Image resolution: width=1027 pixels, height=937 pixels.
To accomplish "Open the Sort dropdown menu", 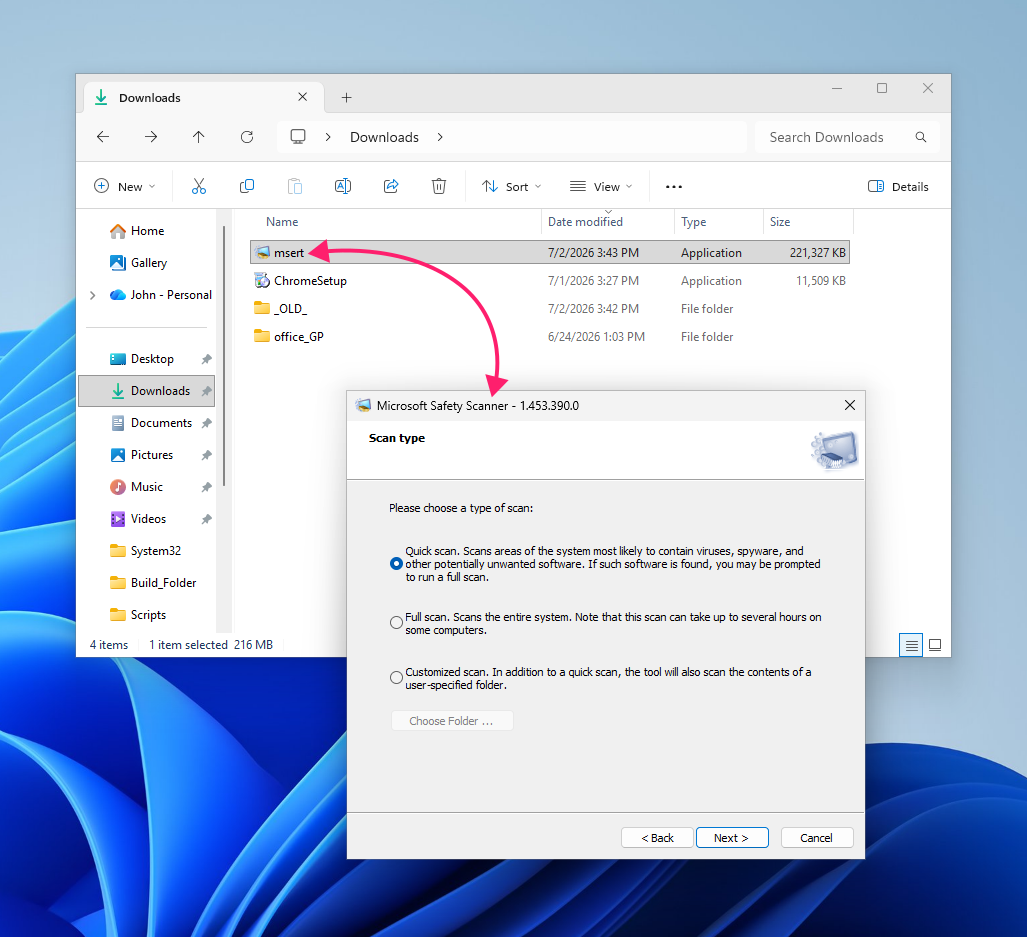I will pos(512,187).
